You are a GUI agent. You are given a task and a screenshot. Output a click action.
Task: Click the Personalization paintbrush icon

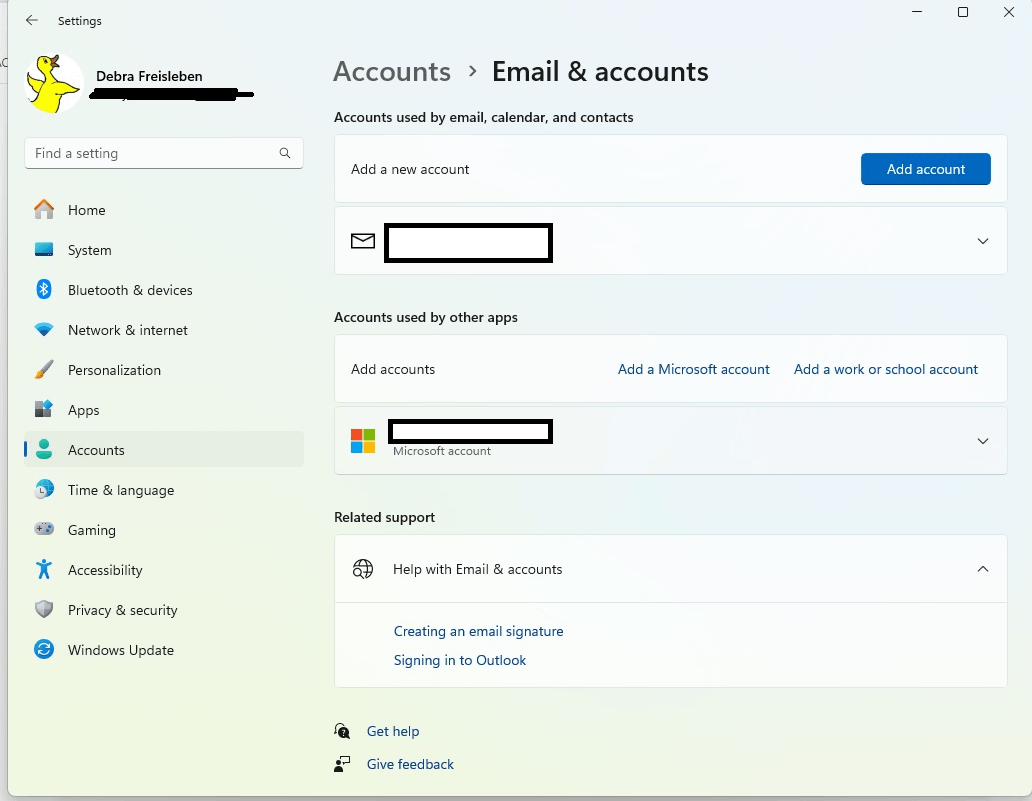click(x=44, y=369)
